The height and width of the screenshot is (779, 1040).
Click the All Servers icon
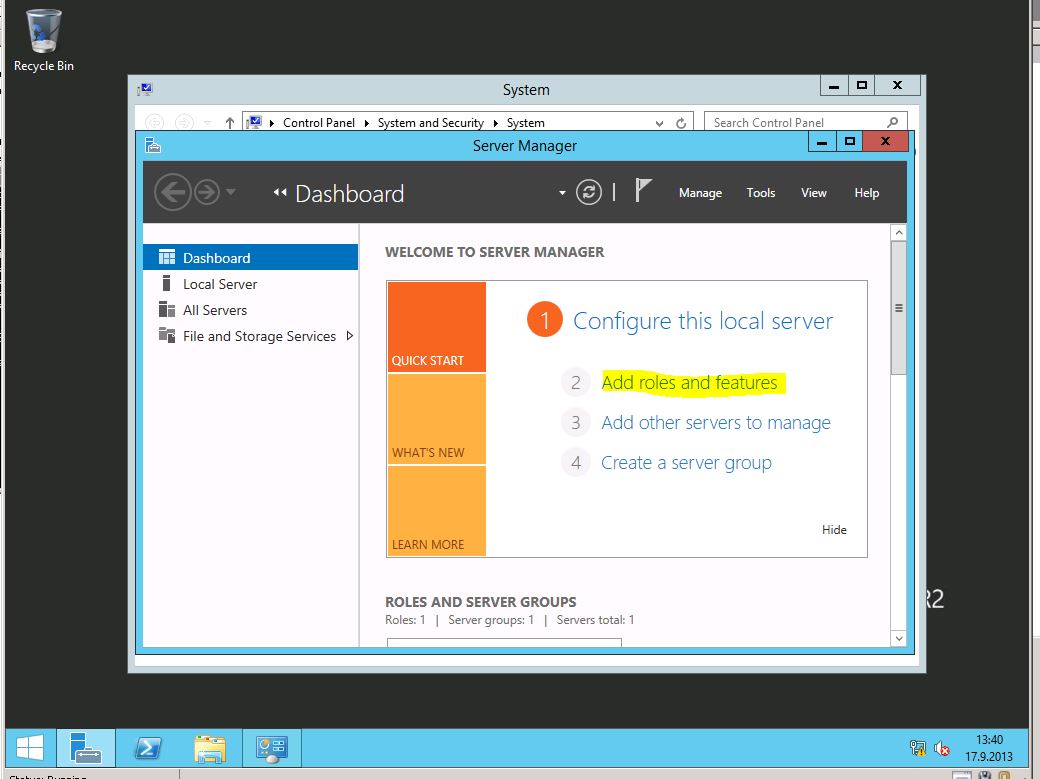[x=166, y=309]
